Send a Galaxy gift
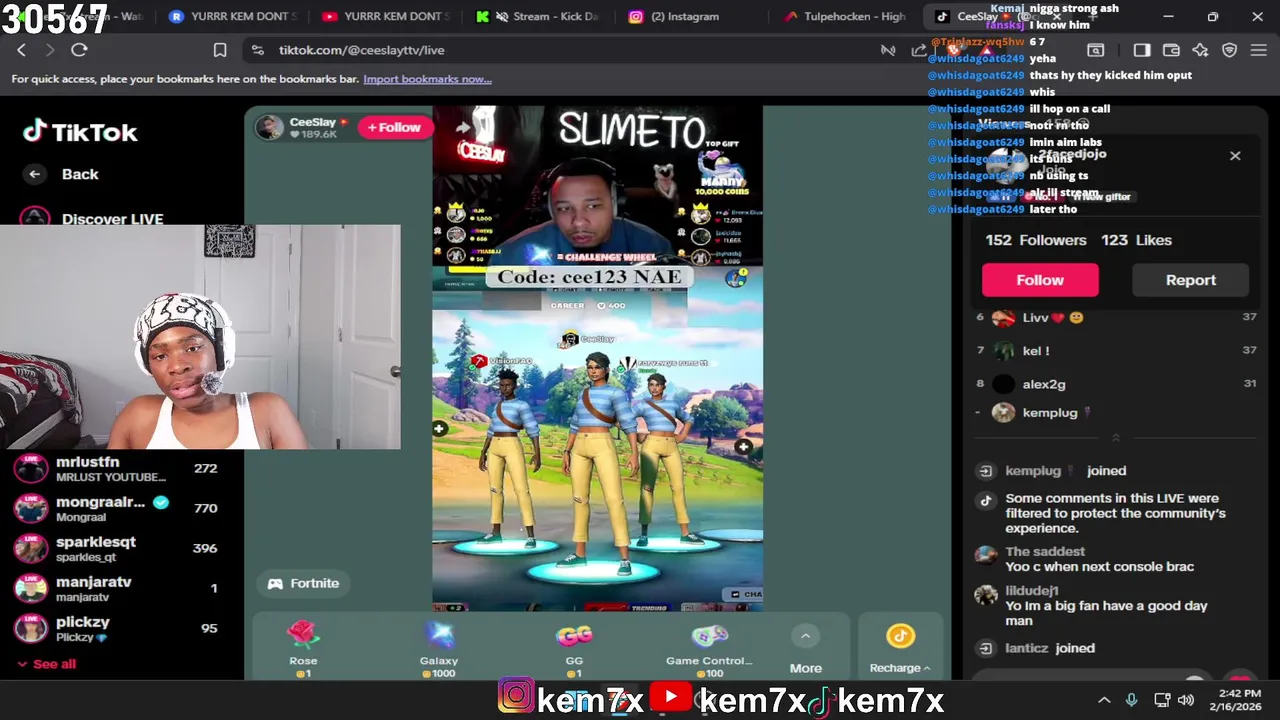Image resolution: width=1280 pixels, height=720 pixels. 439,648
